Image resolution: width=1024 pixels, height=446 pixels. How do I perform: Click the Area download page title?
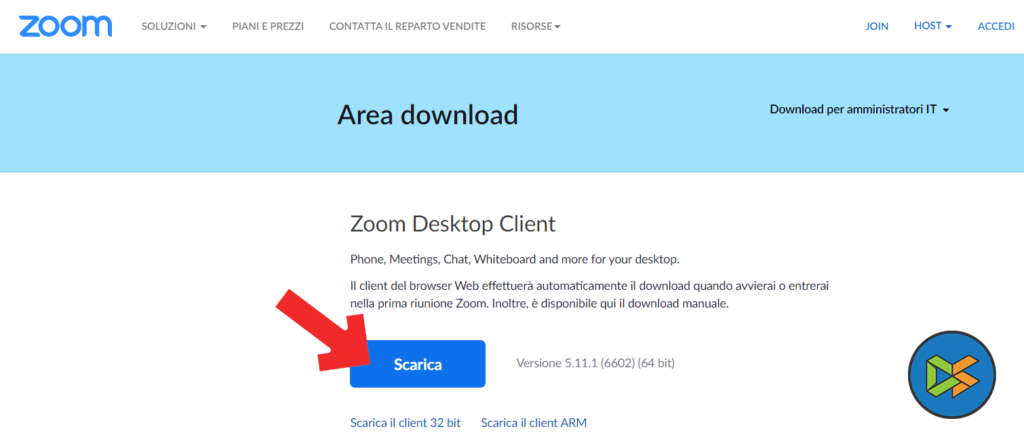[428, 115]
